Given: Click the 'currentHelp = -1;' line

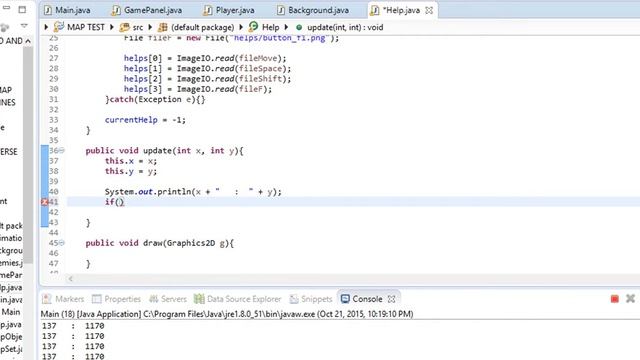Looking at the screenshot, I should coord(145,120).
